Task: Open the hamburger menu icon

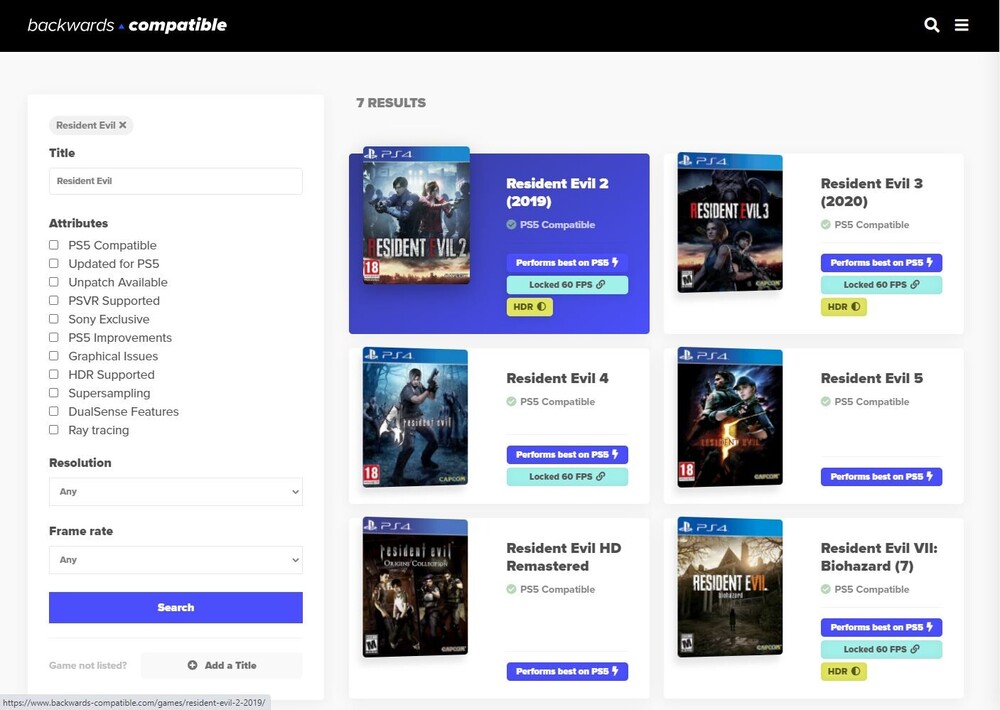Action: pos(962,25)
